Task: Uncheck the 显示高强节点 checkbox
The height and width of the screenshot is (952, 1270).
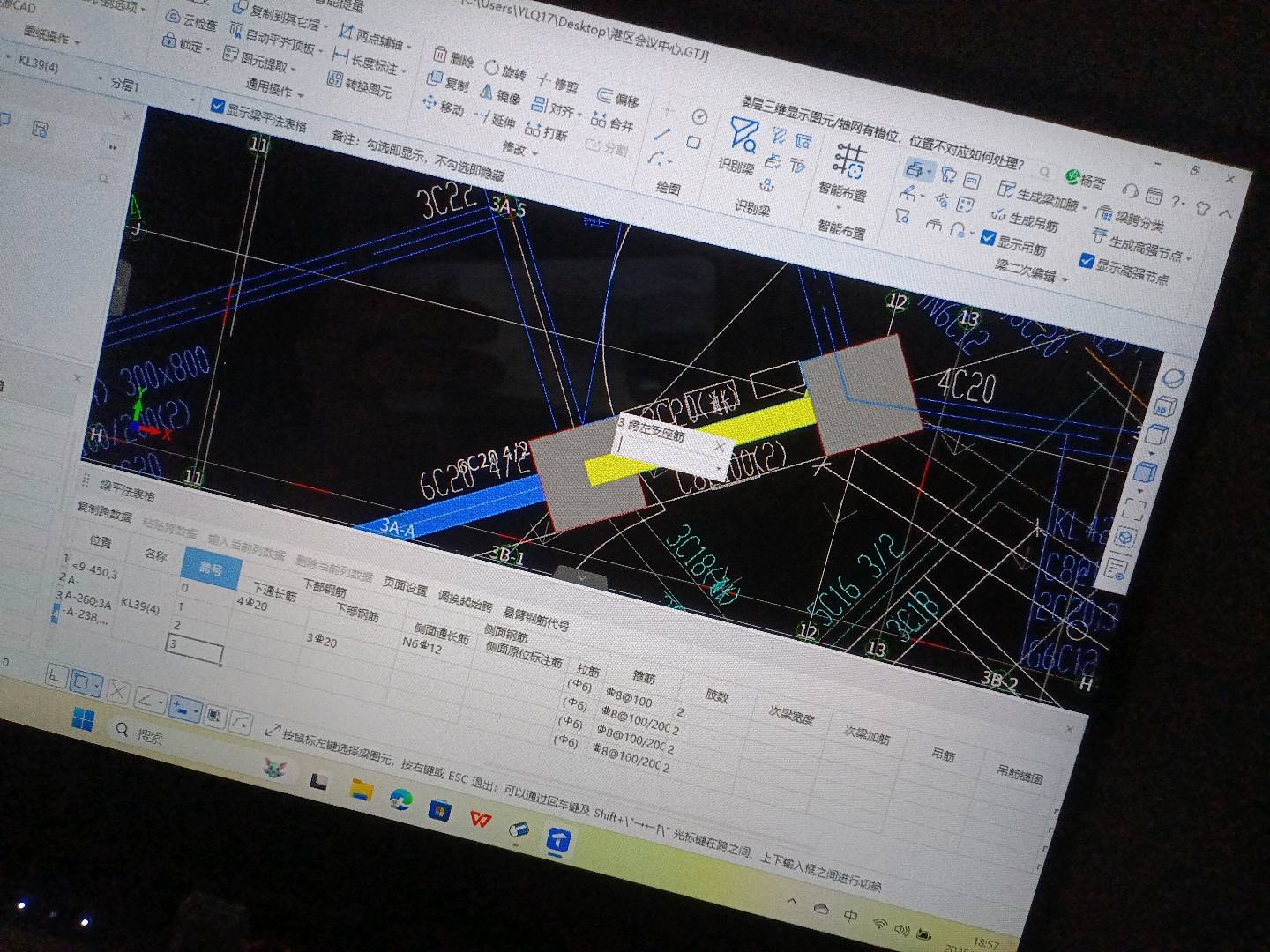Action: [x=1087, y=261]
